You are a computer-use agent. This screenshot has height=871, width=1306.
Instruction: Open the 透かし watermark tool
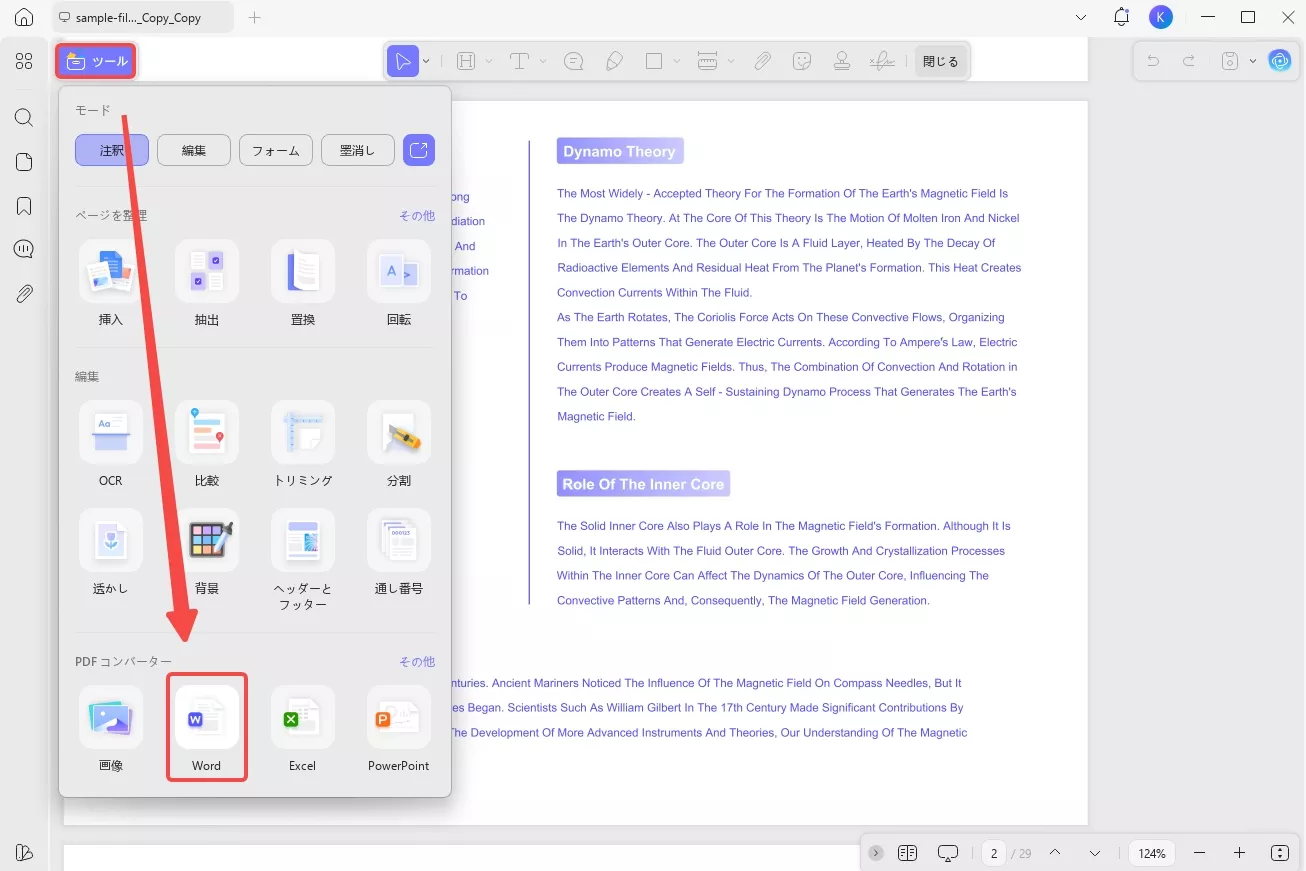point(111,553)
